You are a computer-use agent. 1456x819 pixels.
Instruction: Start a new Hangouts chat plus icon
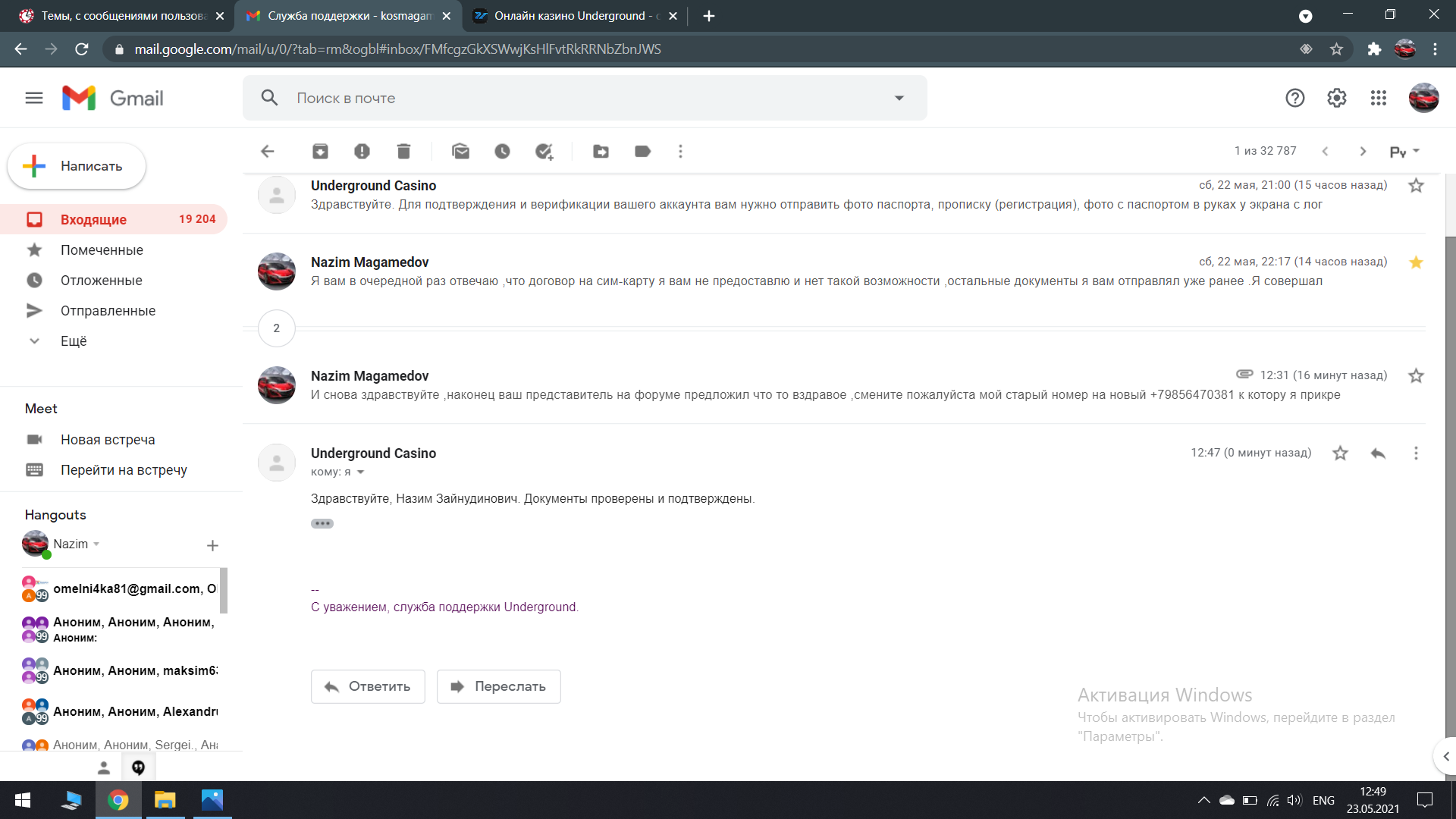tap(212, 545)
